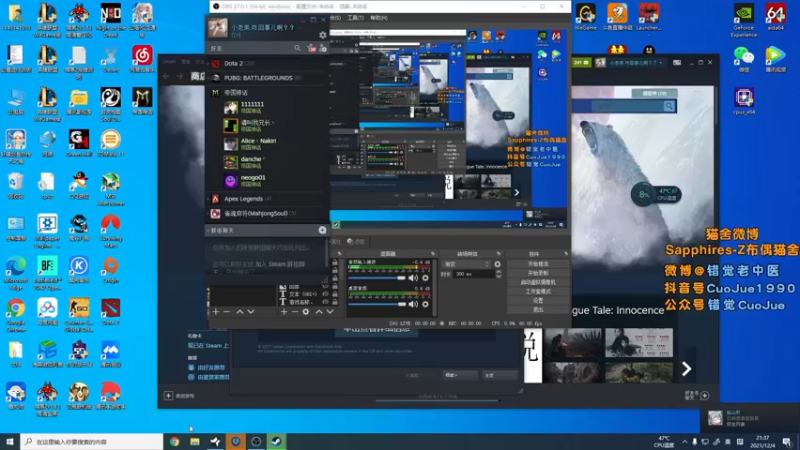This screenshot has width=800, height=450.
Task: Click 开始录制 start recording button
Action: [538, 273]
